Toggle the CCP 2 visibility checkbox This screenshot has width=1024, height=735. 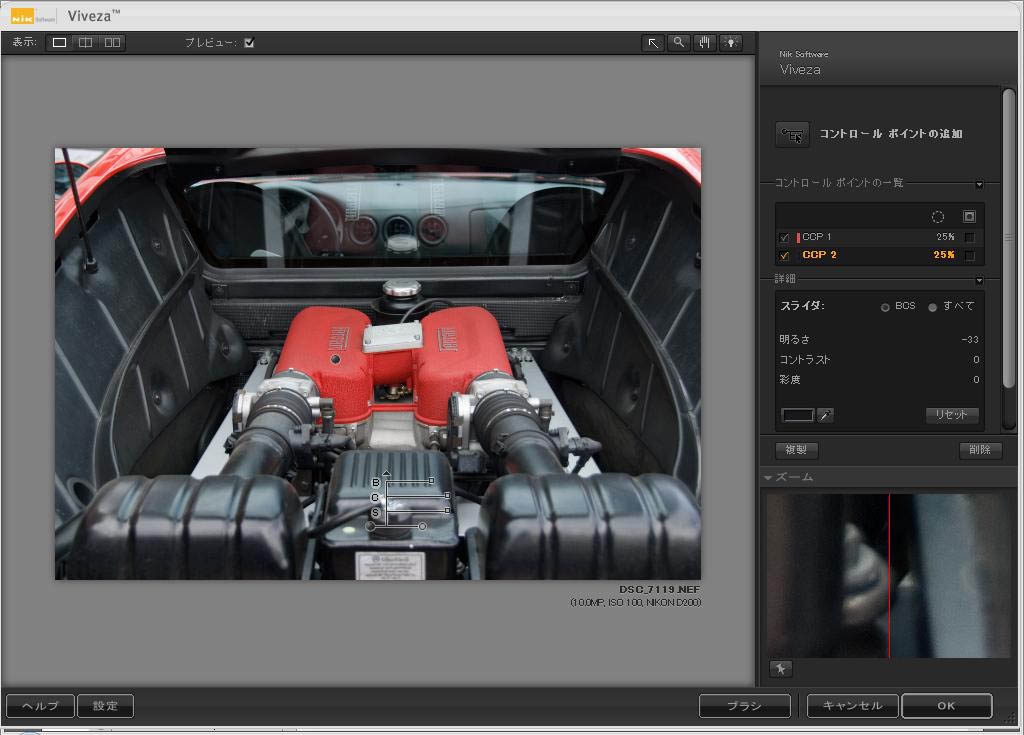[784, 256]
